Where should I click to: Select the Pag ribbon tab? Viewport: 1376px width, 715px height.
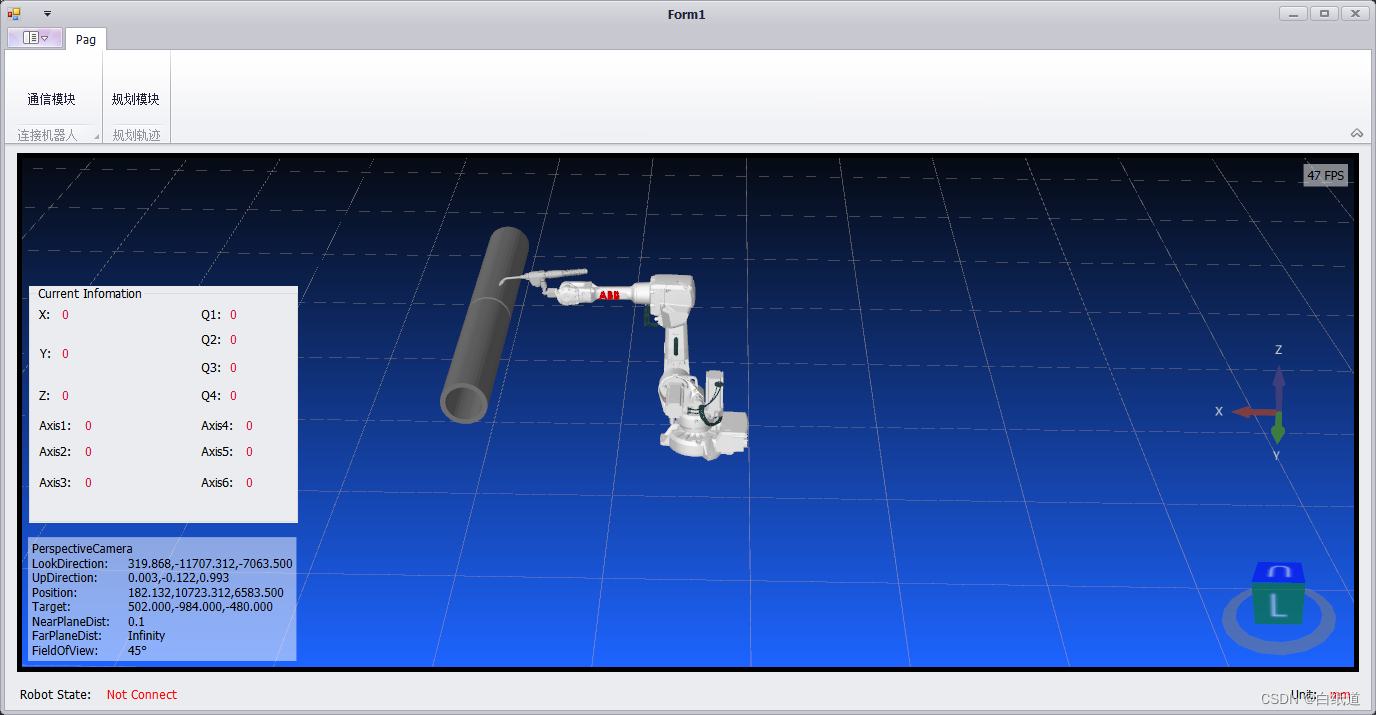pyautogui.click(x=86, y=39)
